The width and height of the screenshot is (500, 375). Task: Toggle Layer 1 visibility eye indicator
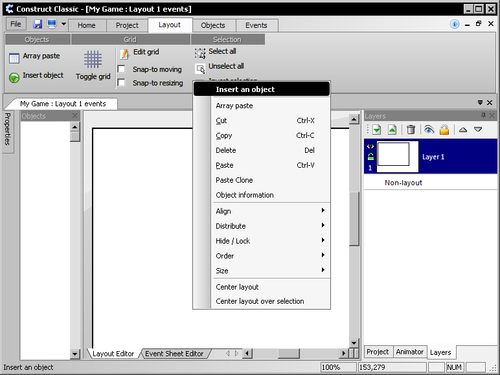coord(370,146)
